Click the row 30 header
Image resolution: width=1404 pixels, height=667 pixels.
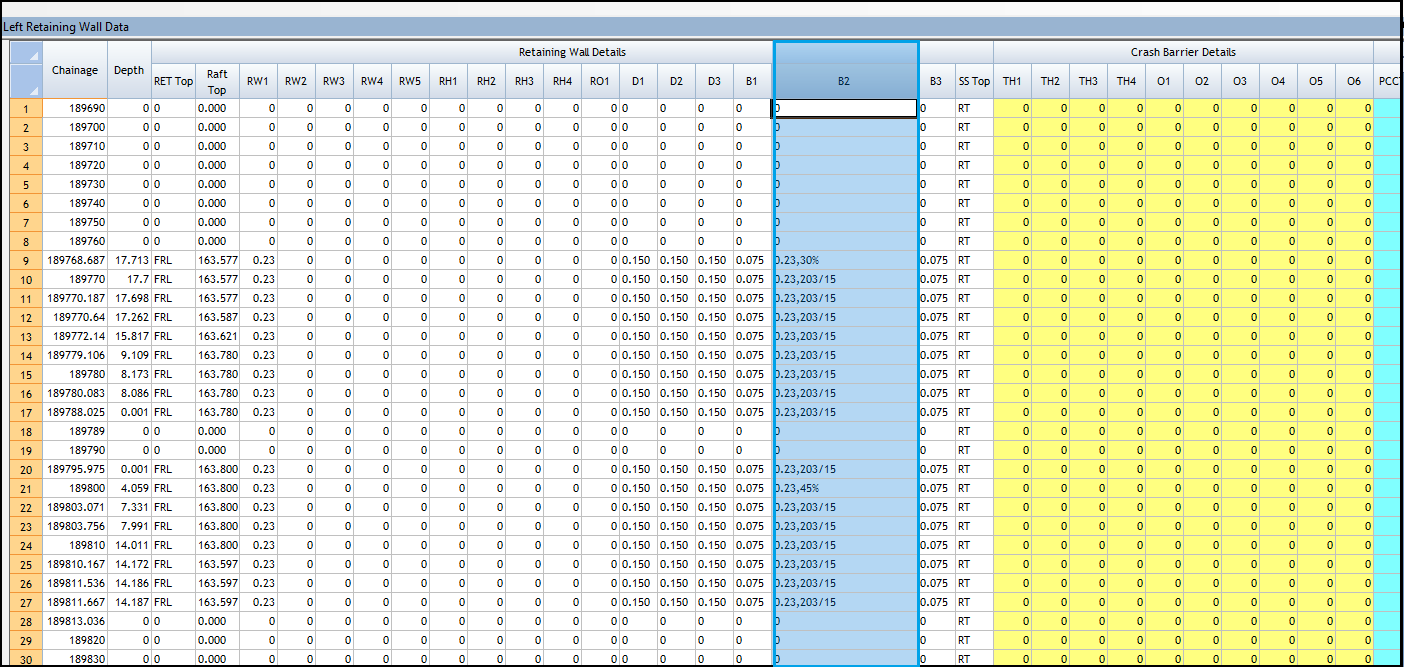[x=25, y=659]
